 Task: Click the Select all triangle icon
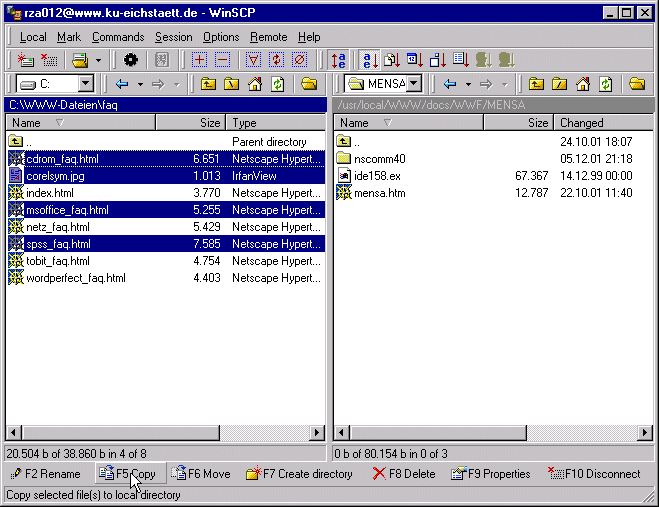[x=253, y=60]
